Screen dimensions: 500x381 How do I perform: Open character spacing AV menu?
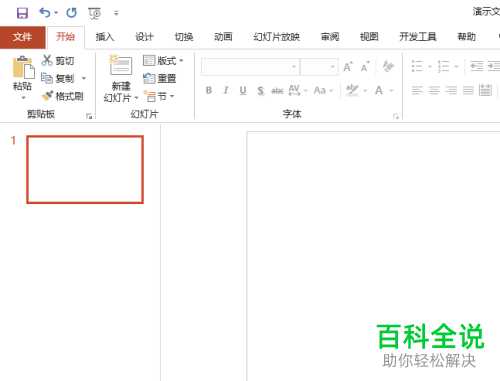coord(298,90)
